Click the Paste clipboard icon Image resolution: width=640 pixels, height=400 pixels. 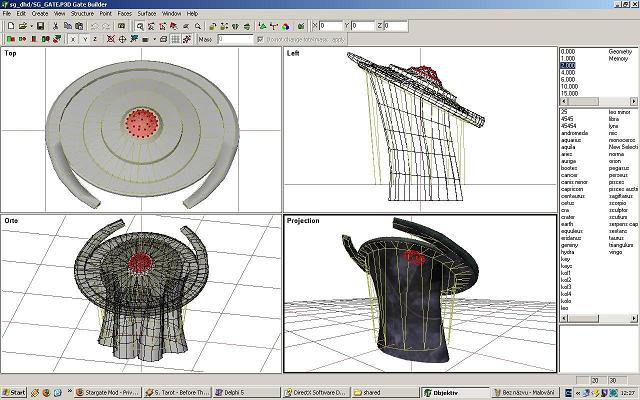coord(79,26)
